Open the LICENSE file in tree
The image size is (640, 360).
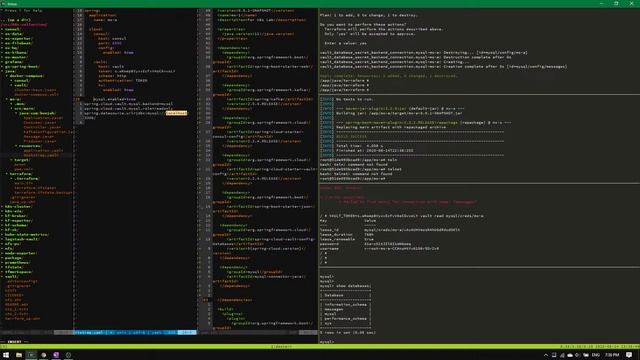pyautogui.click(x=14, y=295)
